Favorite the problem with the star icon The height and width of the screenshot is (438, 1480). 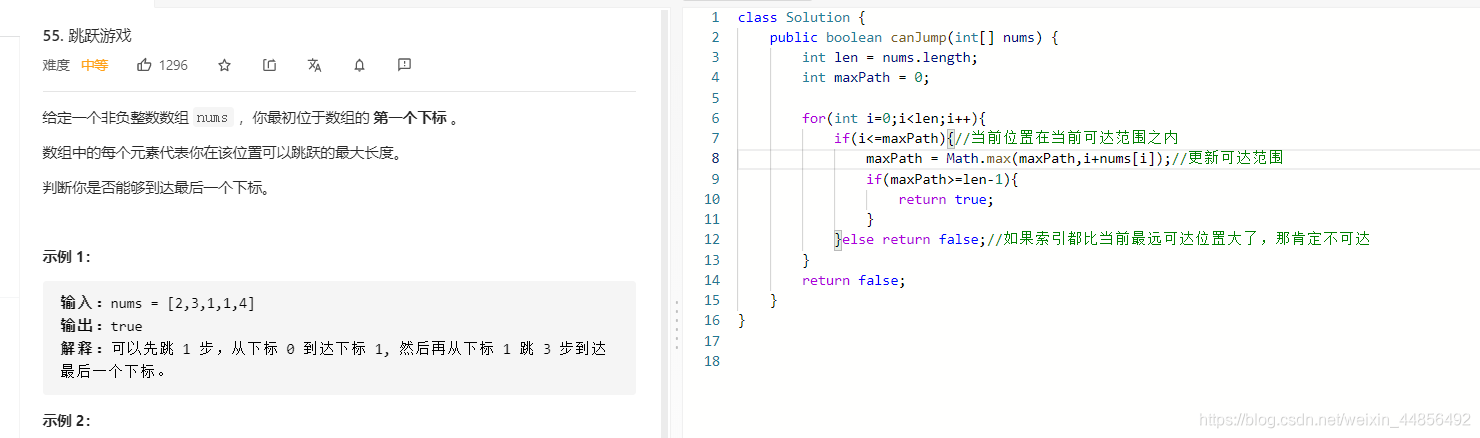click(224, 65)
